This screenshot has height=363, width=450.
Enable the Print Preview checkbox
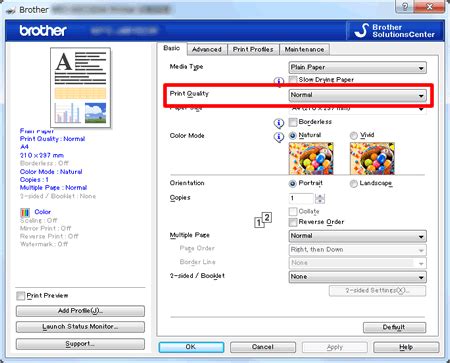[21, 296]
